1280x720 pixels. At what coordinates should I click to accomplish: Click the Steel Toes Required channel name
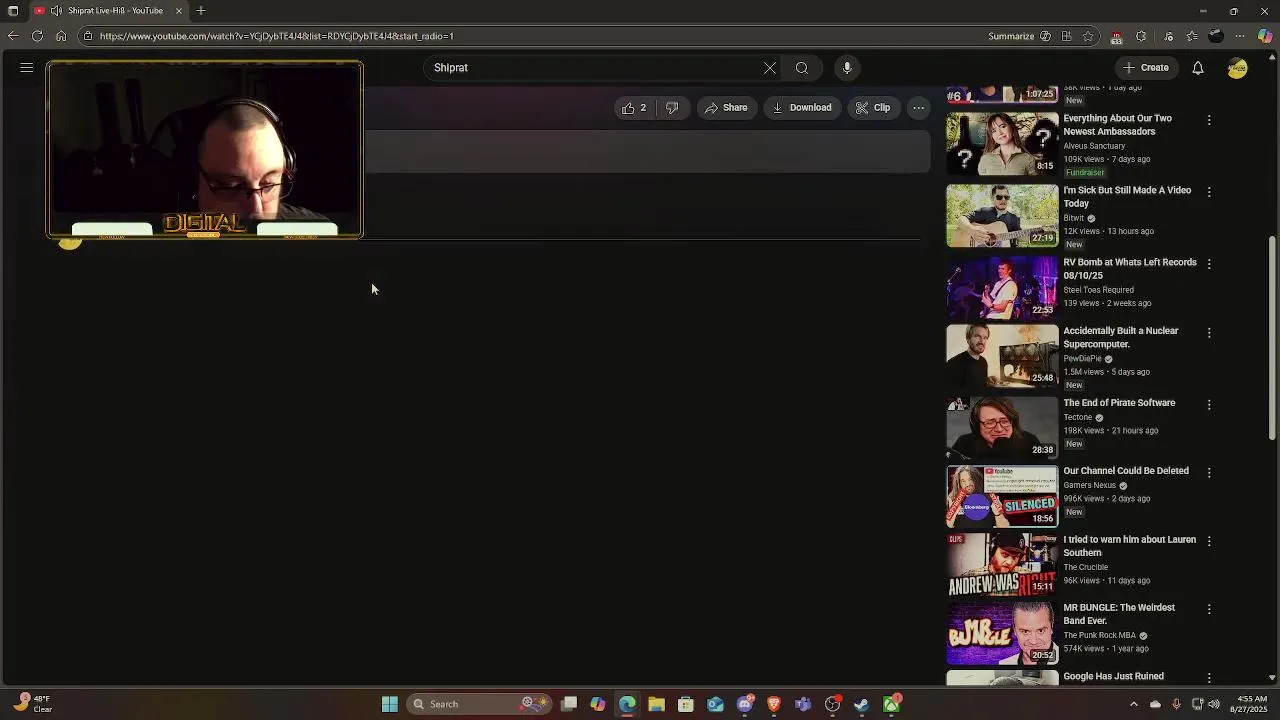tap(1098, 290)
